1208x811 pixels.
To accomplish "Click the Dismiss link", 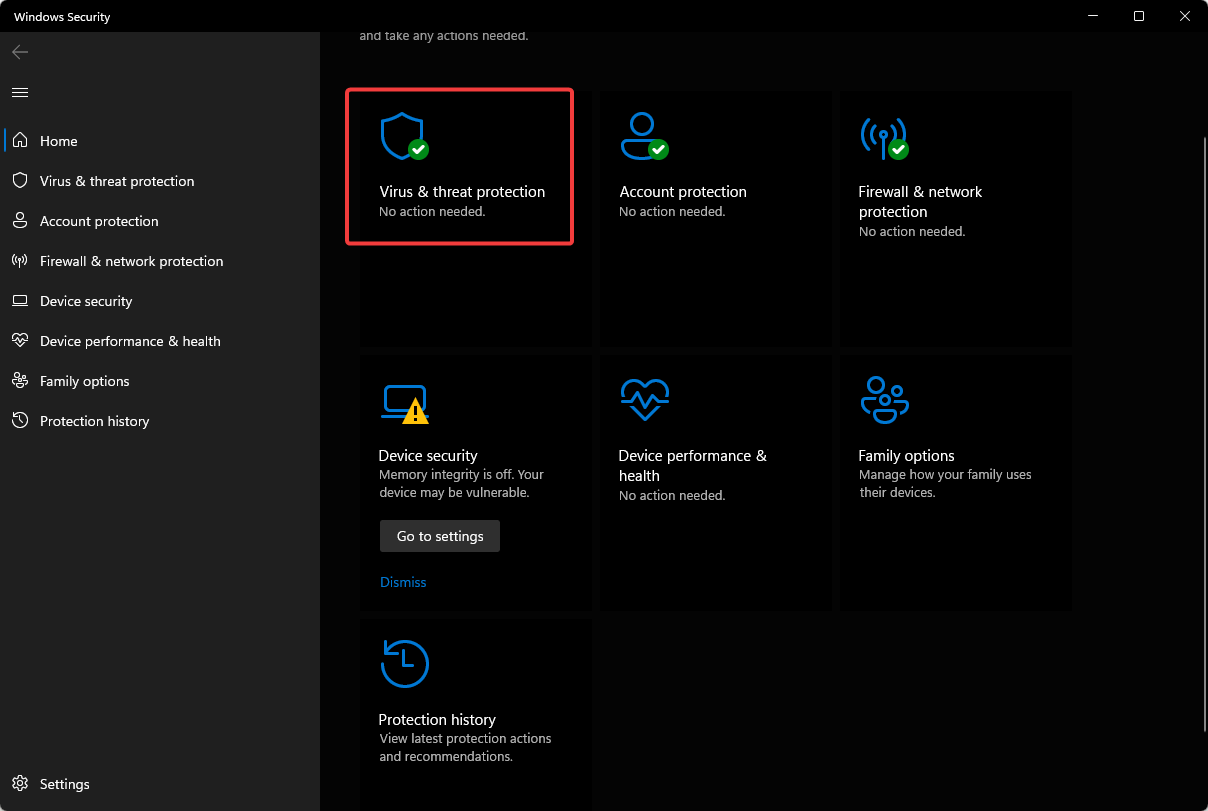I will tap(403, 582).
